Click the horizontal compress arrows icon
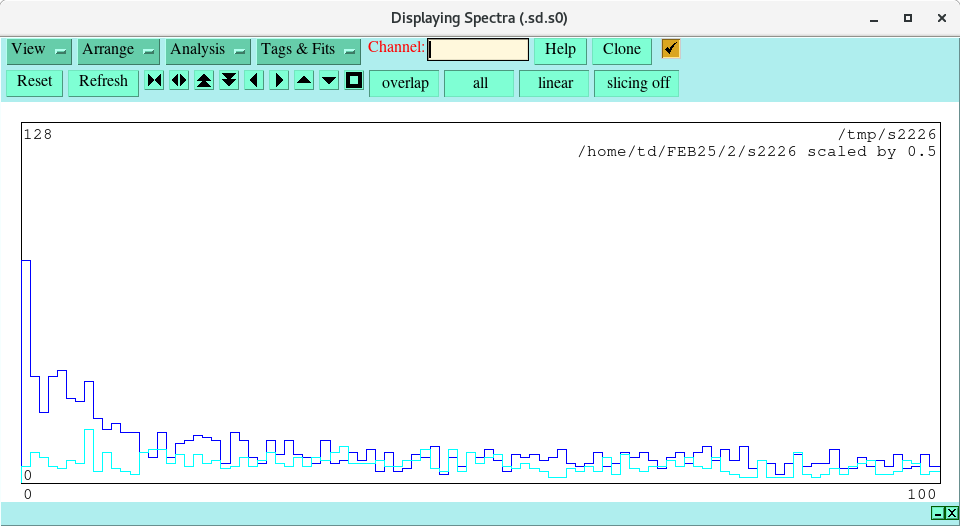 (154, 81)
